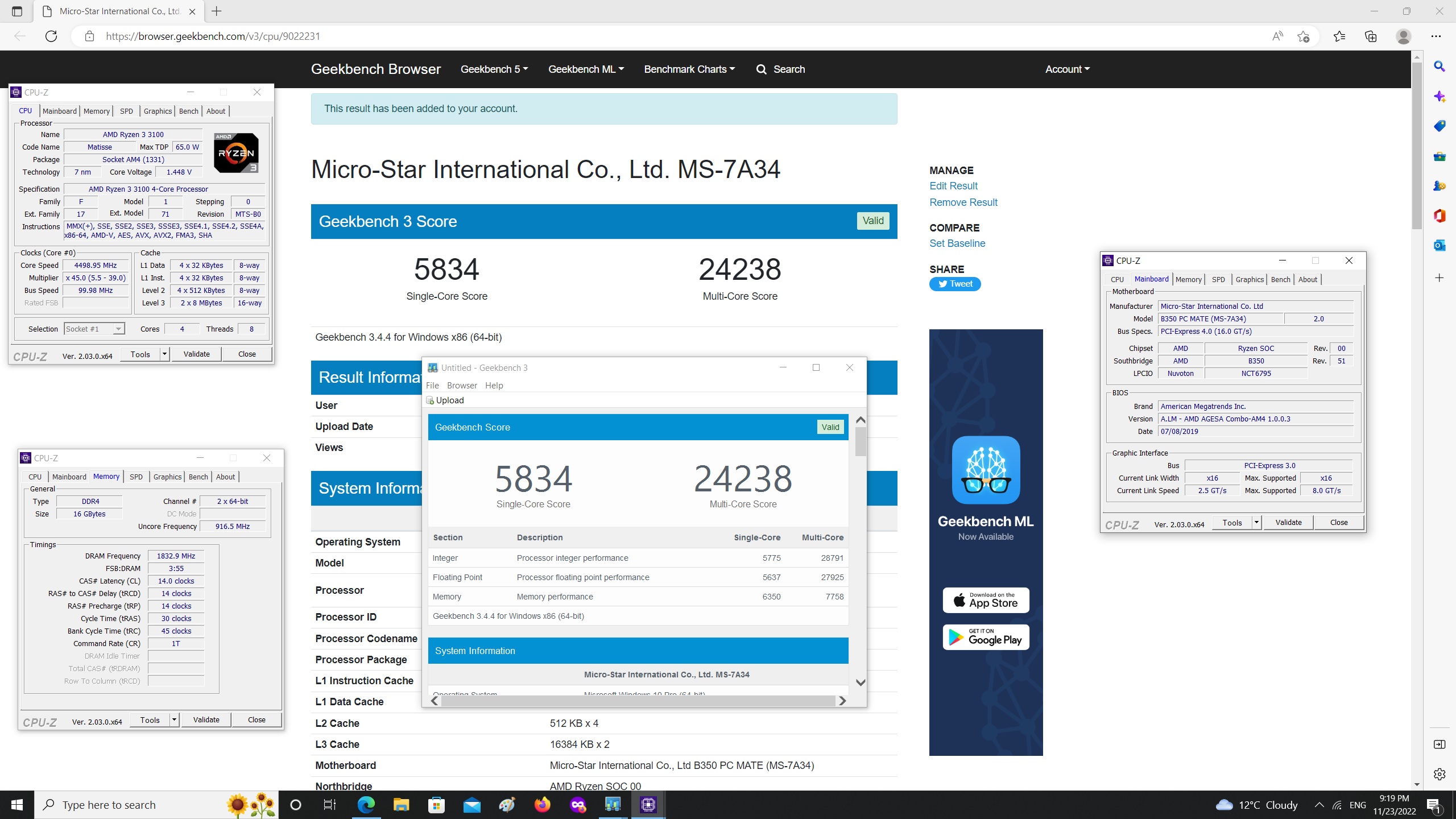Open CPU-Z from the taskbar
1456x819 pixels.
click(648, 805)
